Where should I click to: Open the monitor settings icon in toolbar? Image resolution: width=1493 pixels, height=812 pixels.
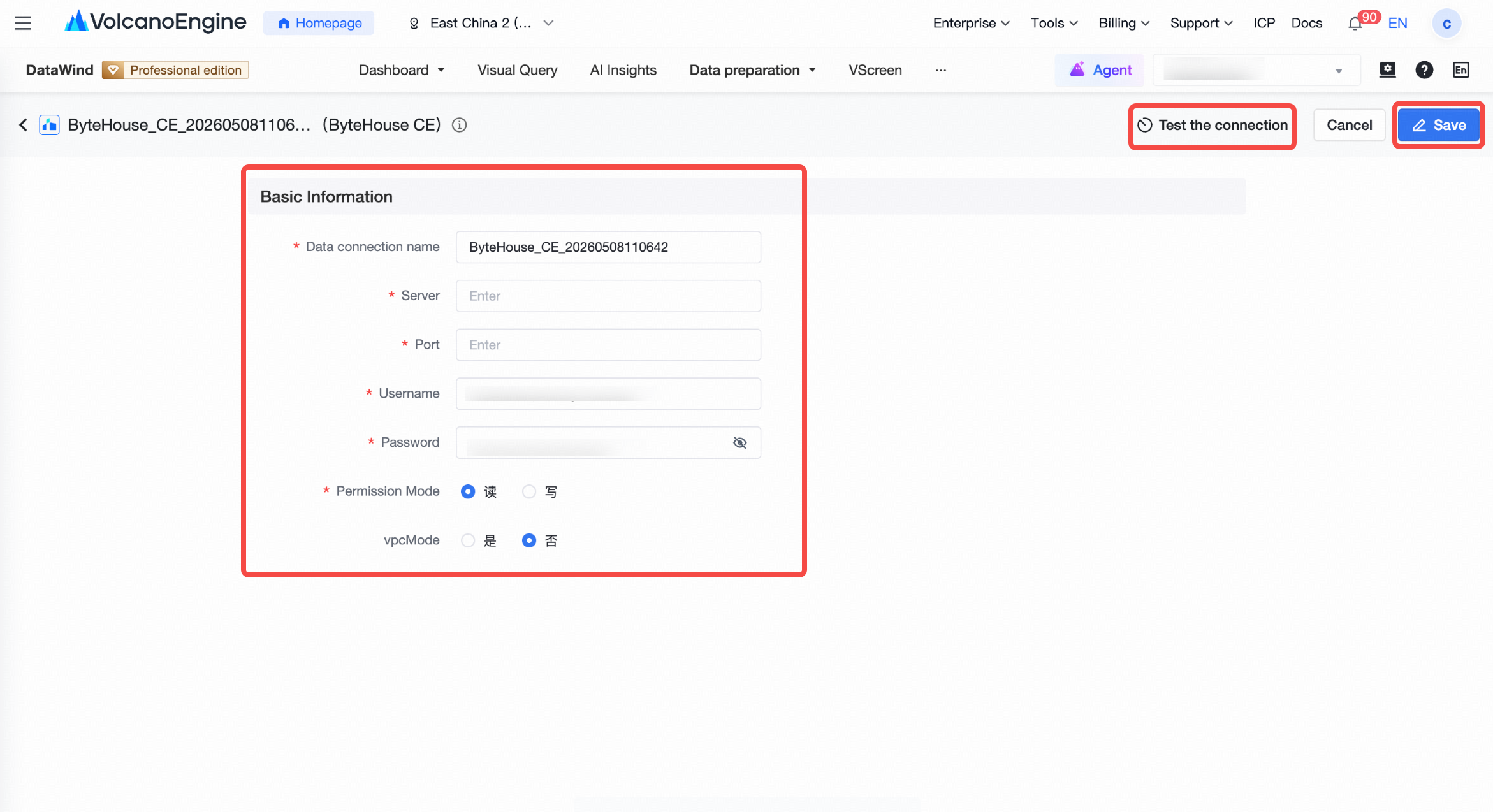click(1387, 70)
